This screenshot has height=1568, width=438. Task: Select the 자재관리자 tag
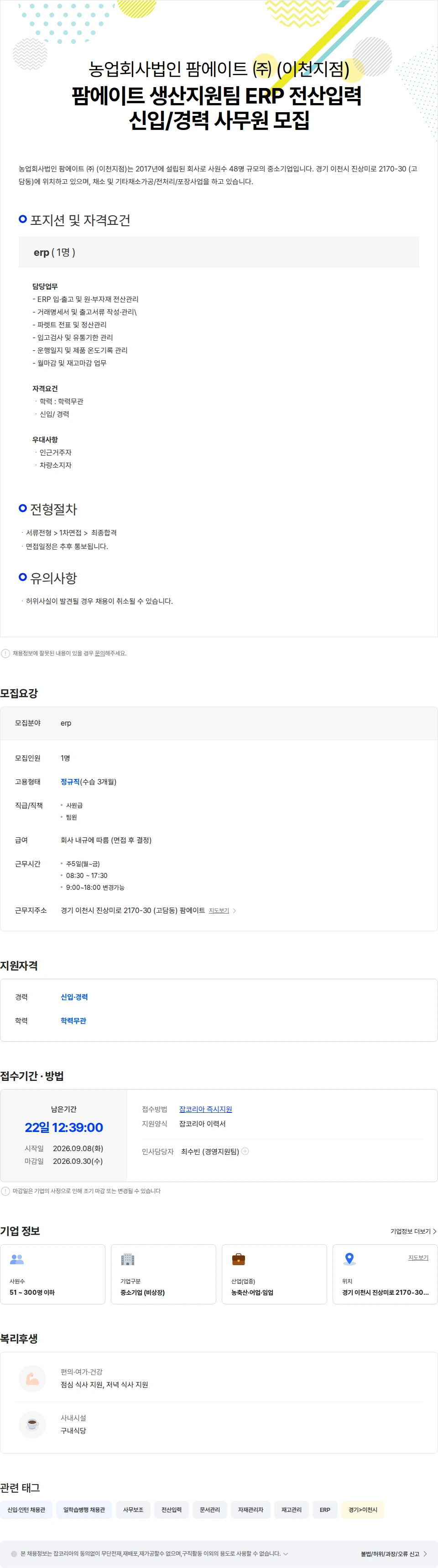pos(250,1510)
